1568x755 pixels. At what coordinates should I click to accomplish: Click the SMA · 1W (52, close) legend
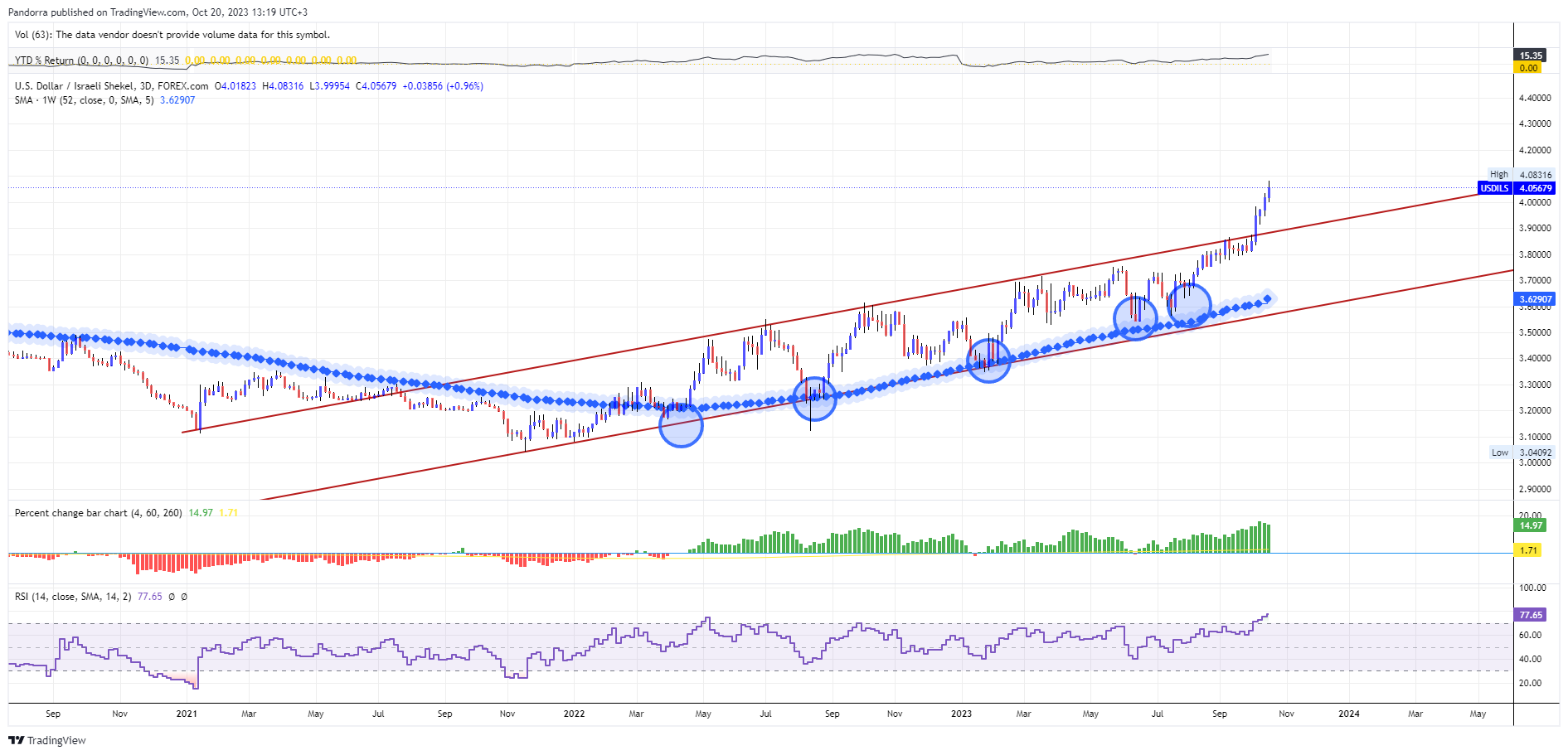84,100
